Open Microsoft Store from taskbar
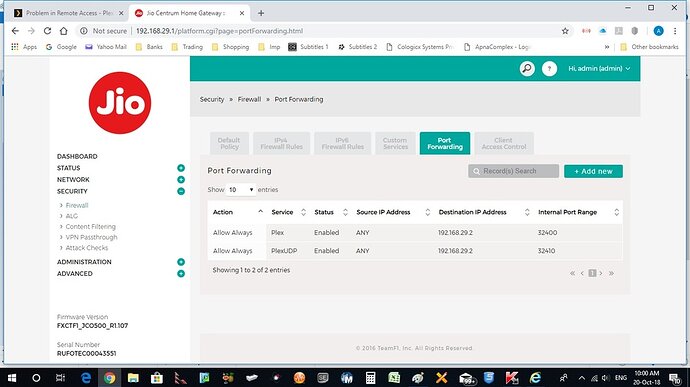Image resolution: width=690 pixels, height=387 pixels. [157, 378]
